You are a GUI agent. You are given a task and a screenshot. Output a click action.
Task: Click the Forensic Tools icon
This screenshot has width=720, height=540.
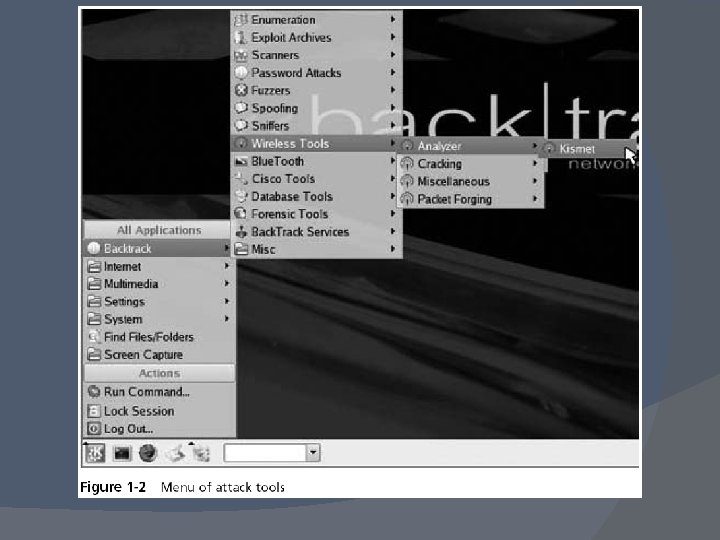click(x=241, y=214)
